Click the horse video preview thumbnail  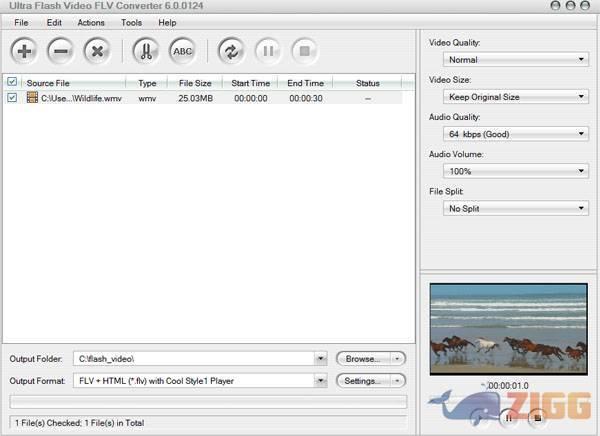(508, 328)
